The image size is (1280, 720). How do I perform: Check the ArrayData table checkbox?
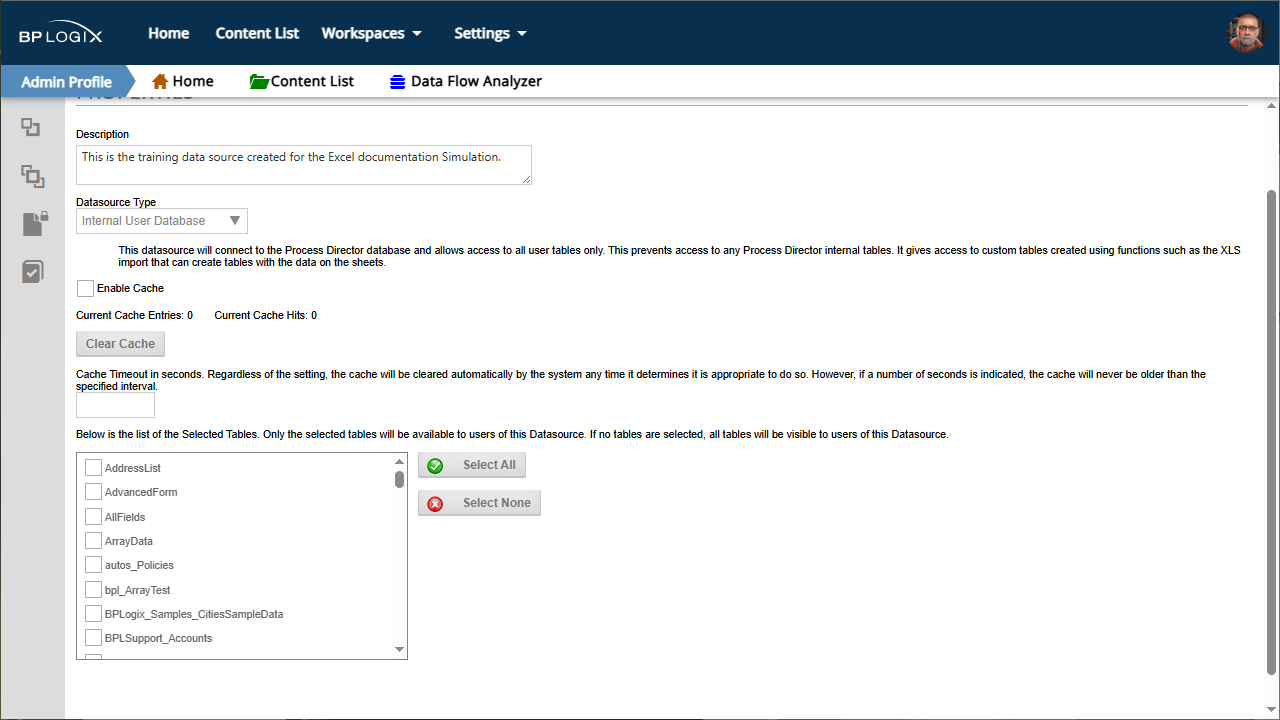[93, 540]
